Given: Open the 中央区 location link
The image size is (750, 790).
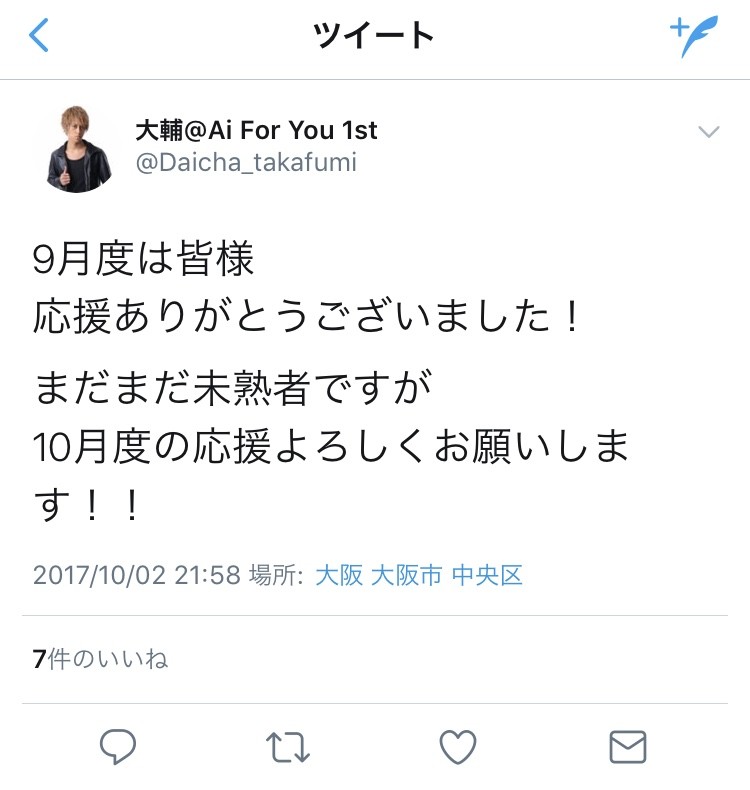Looking at the screenshot, I should tap(487, 575).
